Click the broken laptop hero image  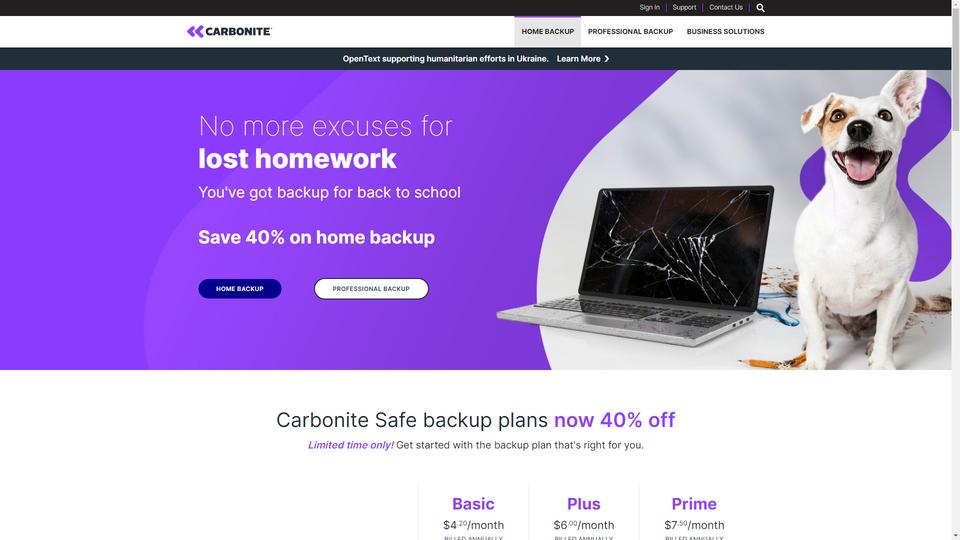click(637, 266)
